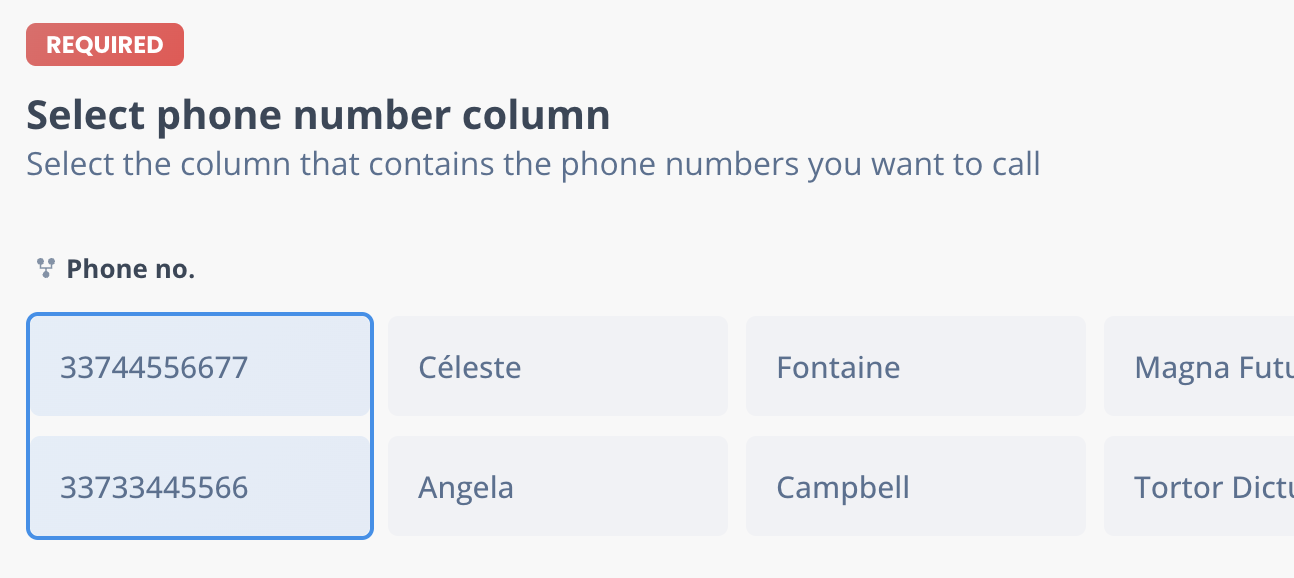Choose the Angela cell
This screenshot has height=578, width=1294.
click(x=558, y=486)
